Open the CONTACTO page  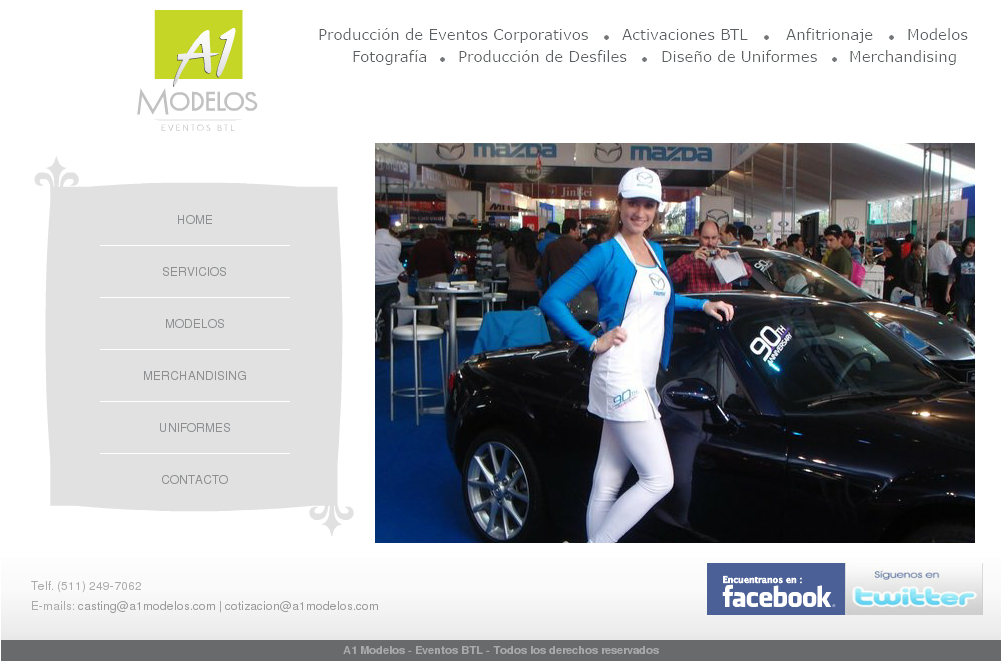click(x=194, y=479)
